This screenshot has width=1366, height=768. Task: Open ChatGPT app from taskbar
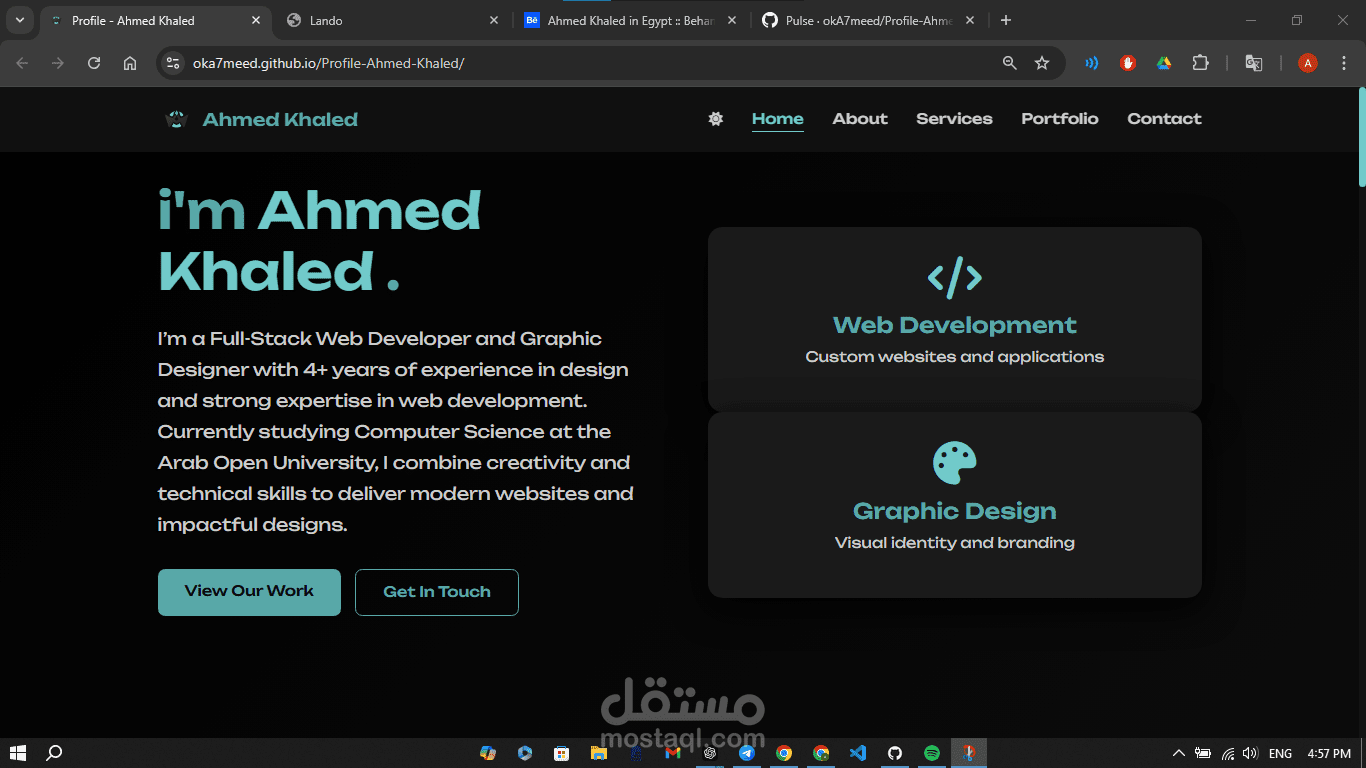pyautogui.click(x=710, y=753)
